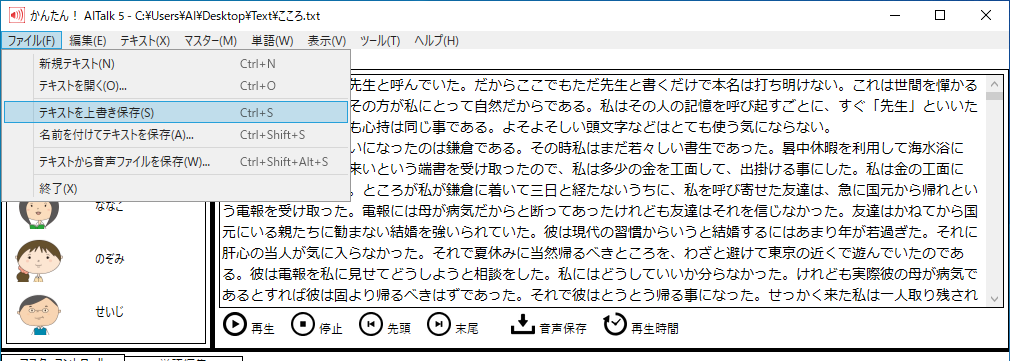Click the text editor scrollbar down arrow
This screenshot has width=1010, height=361.
[994, 299]
